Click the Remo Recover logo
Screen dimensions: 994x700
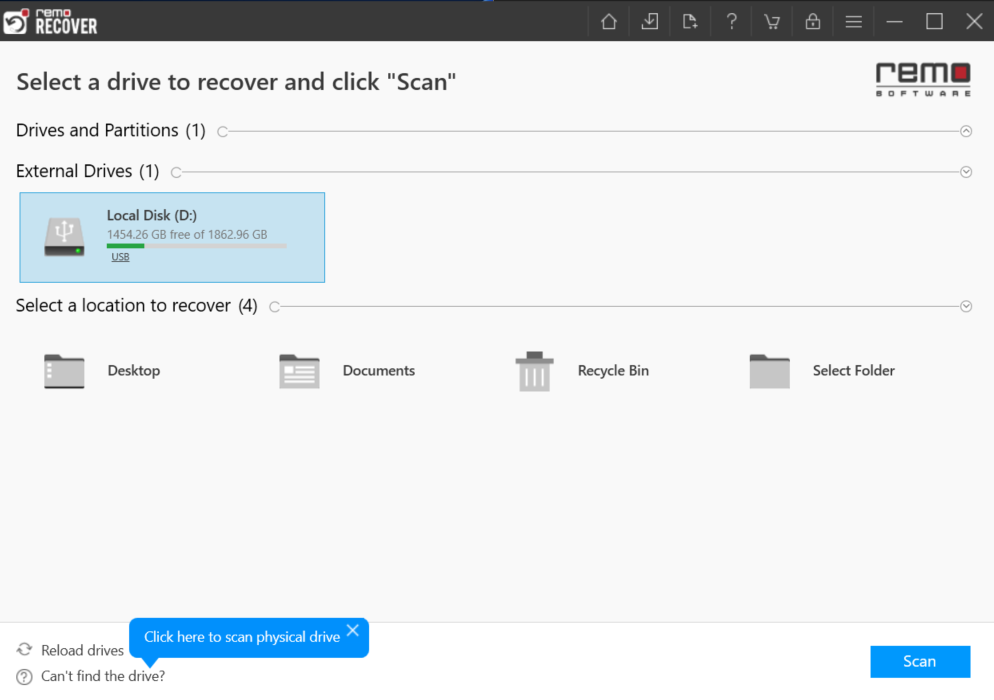[51, 22]
